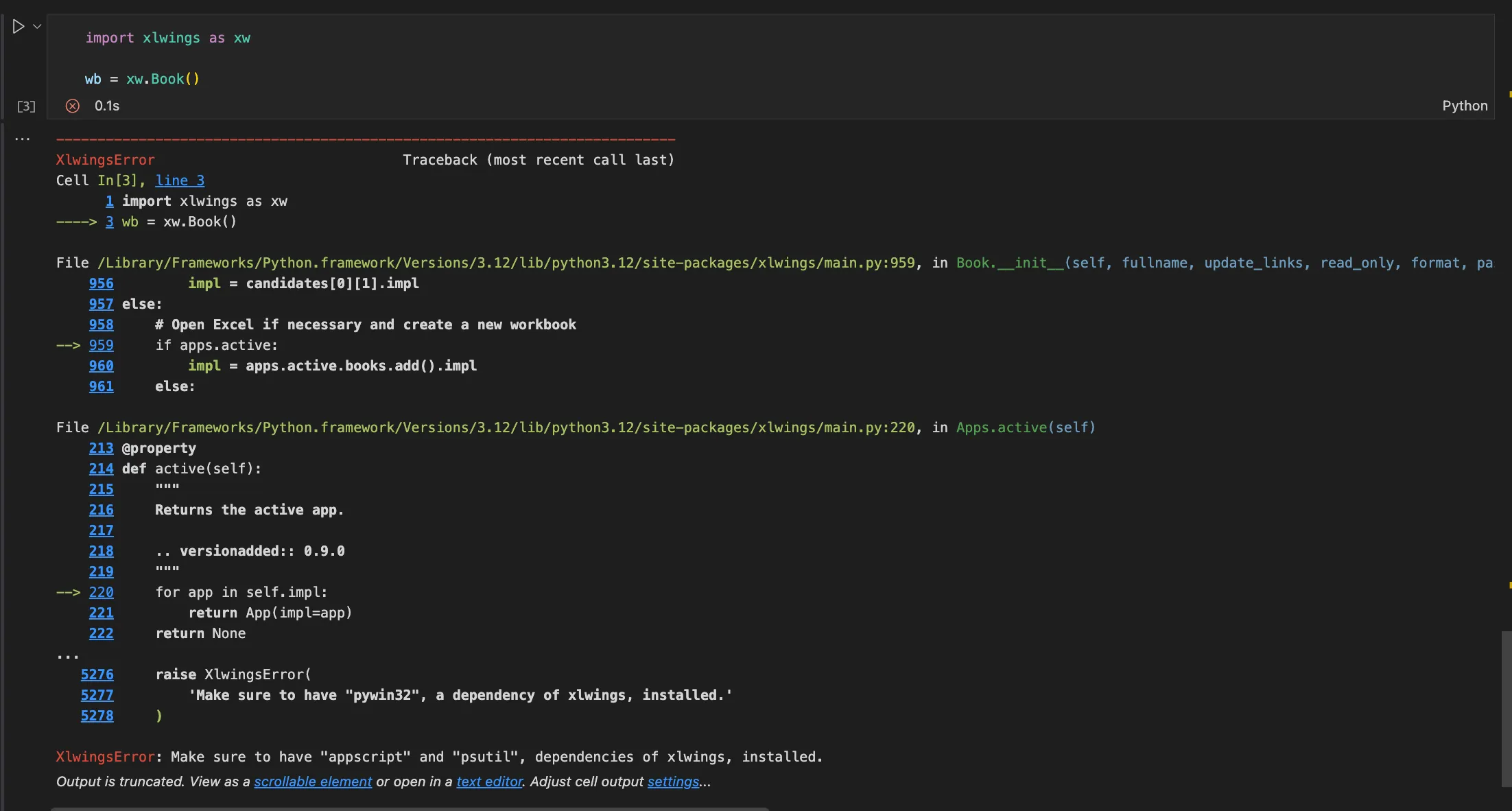Screen dimensions: 1512x811
Task: Open main.py line 956 link
Action: [x=102, y=283]
